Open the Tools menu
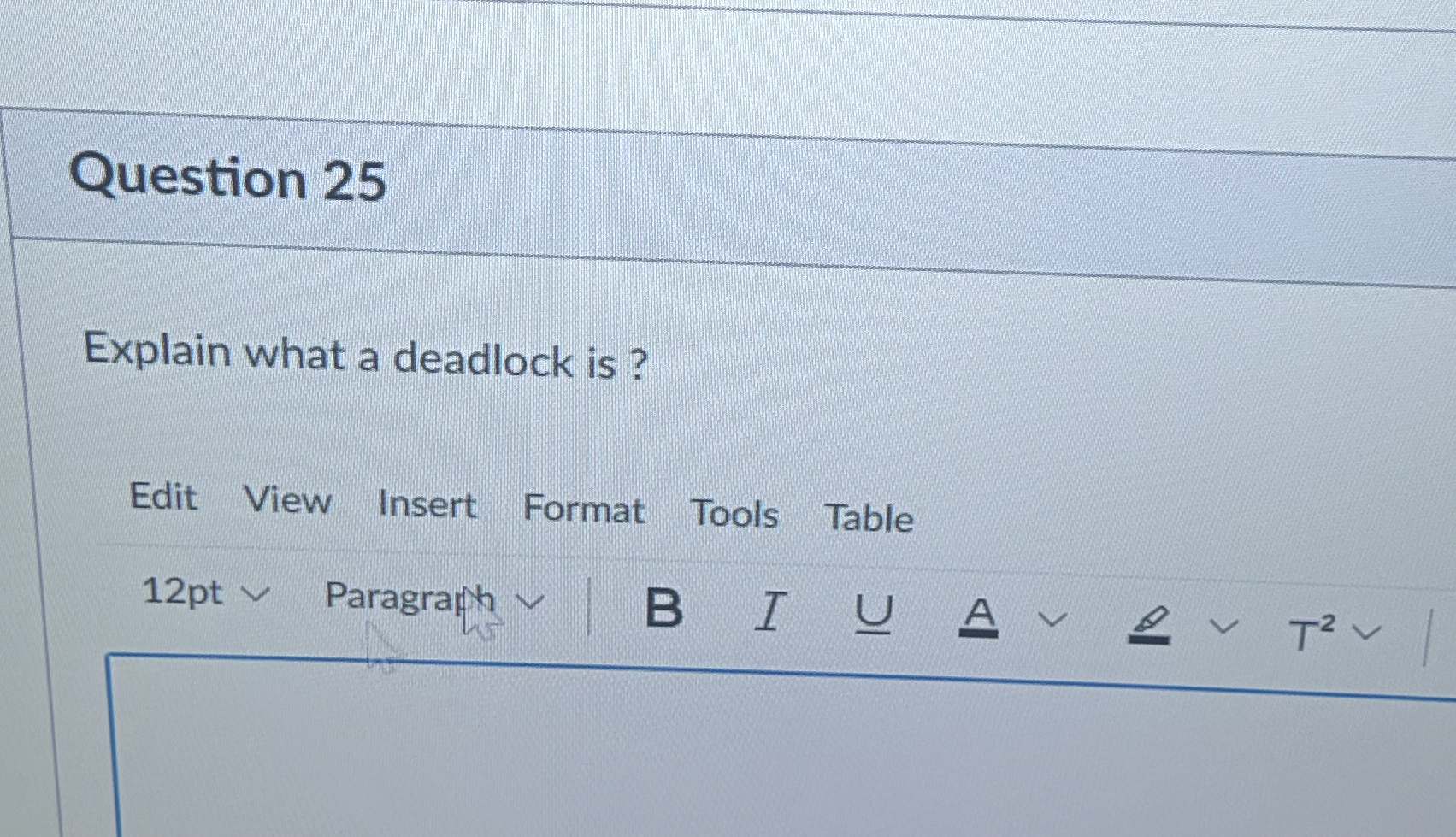Image resolution: width=1456 pixels, height=837 pixels. (734, 514)
